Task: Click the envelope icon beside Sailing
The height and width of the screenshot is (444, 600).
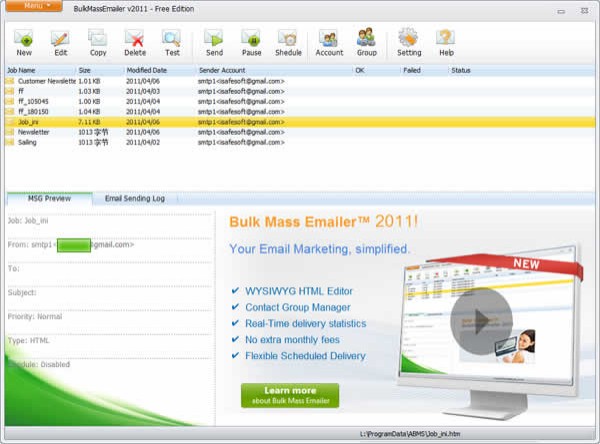Action: (10, 142)
